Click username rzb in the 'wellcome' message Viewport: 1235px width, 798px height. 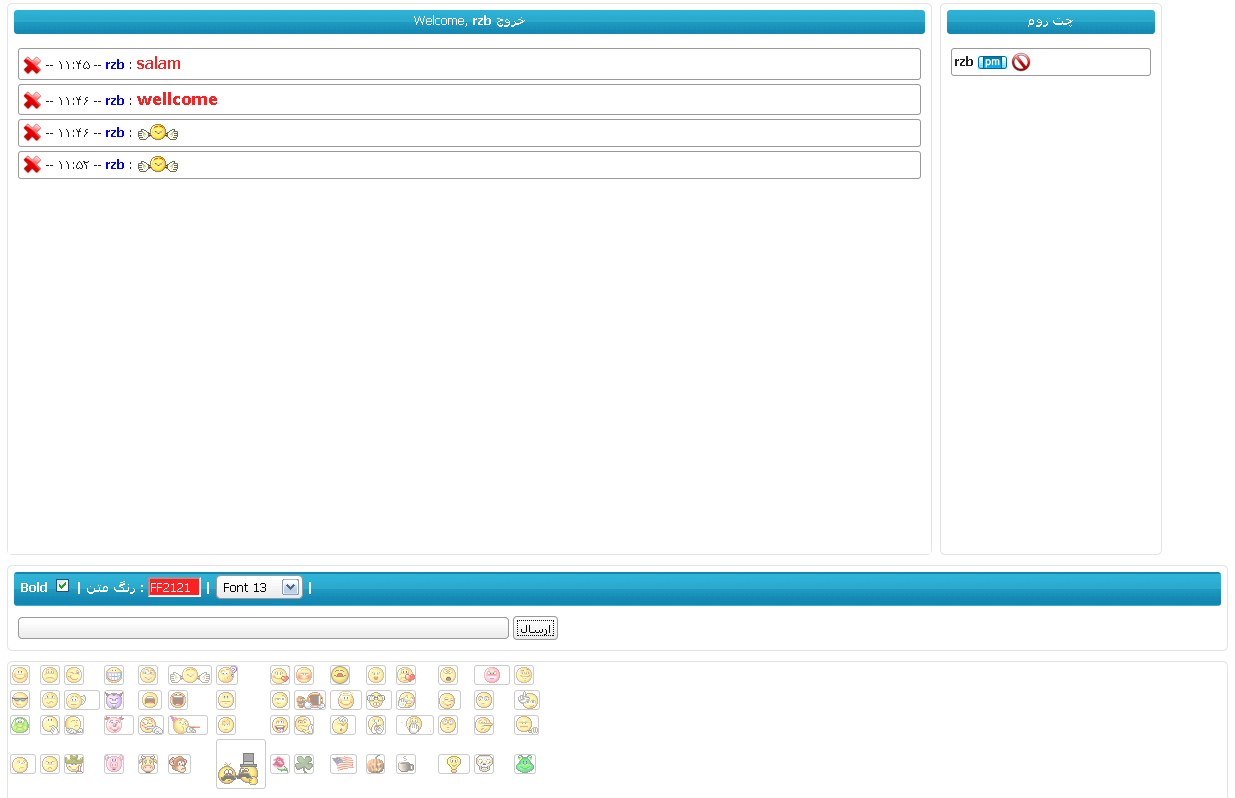coord(114,100)
